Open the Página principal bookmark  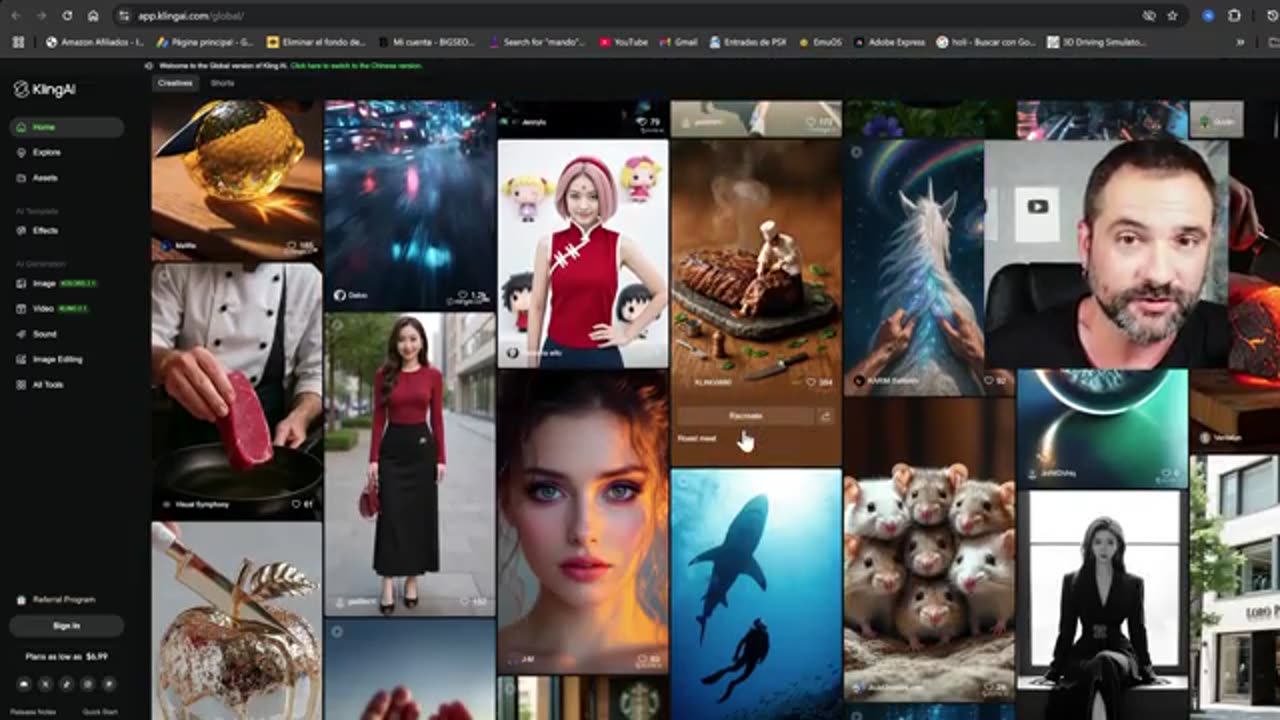click(x=205, y=42)
